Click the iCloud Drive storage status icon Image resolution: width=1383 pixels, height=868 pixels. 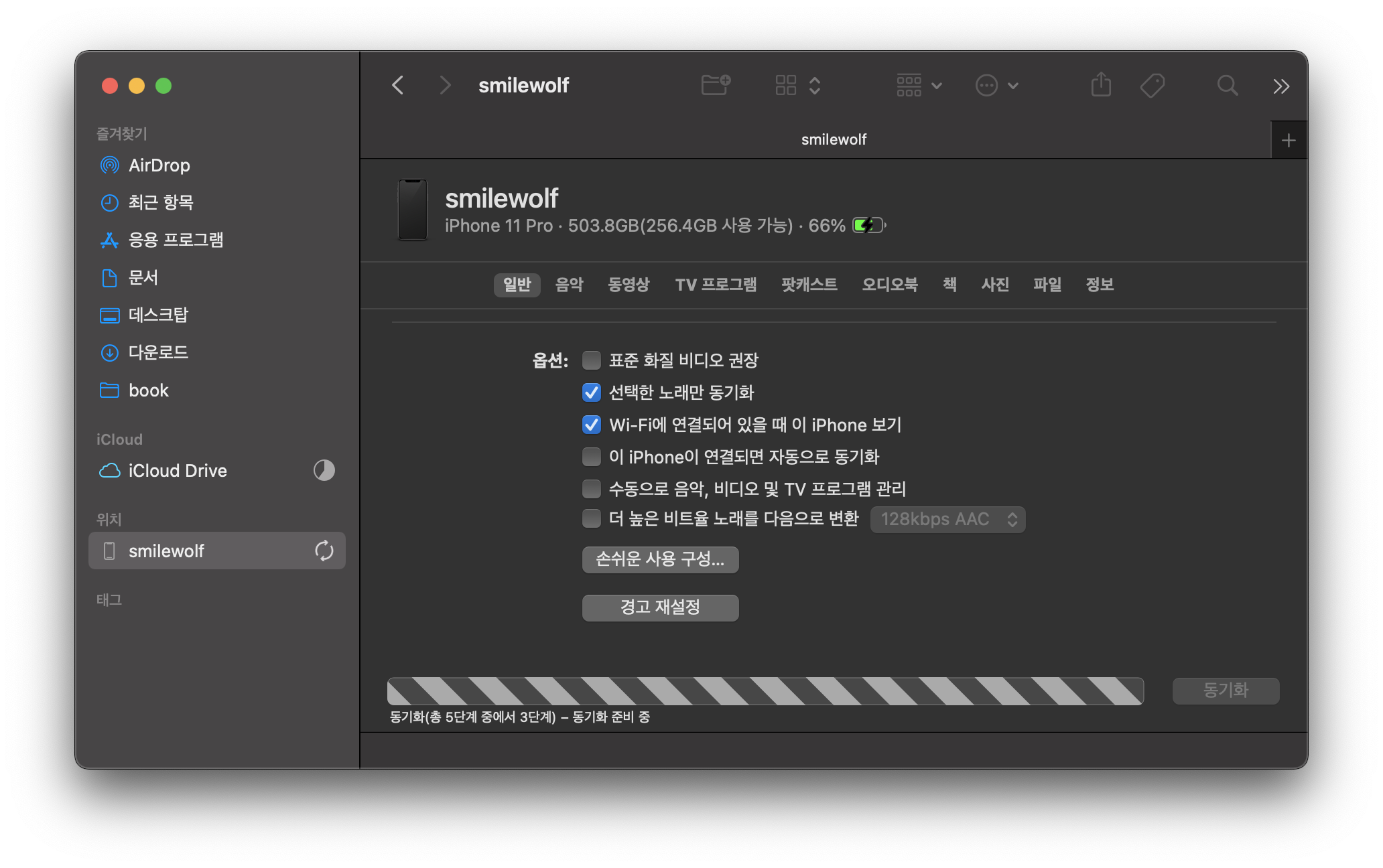click(x=324, y=470)
